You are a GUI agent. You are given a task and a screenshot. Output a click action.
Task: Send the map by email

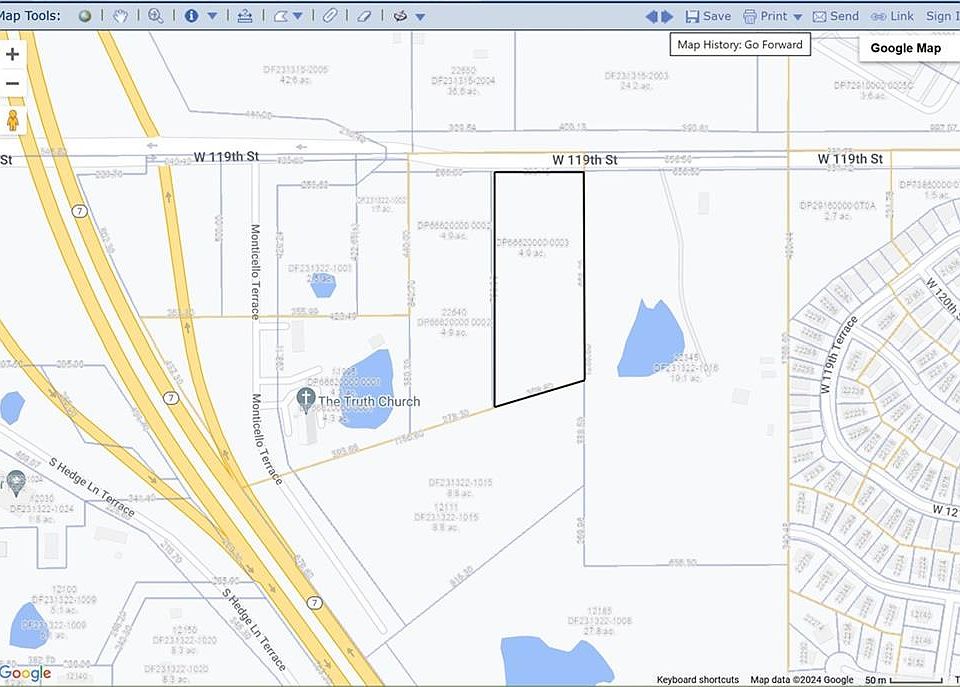click(x=836, y=17)
